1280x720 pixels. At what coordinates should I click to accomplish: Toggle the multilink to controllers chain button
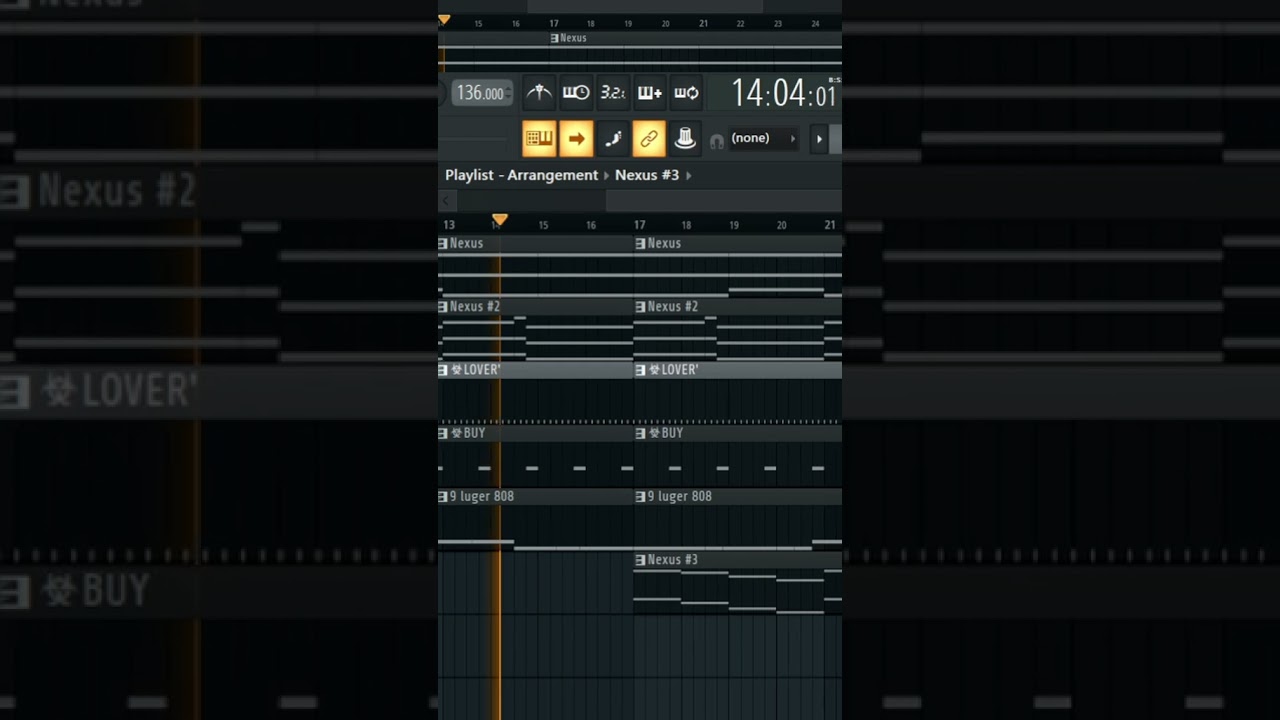point(649,139)
